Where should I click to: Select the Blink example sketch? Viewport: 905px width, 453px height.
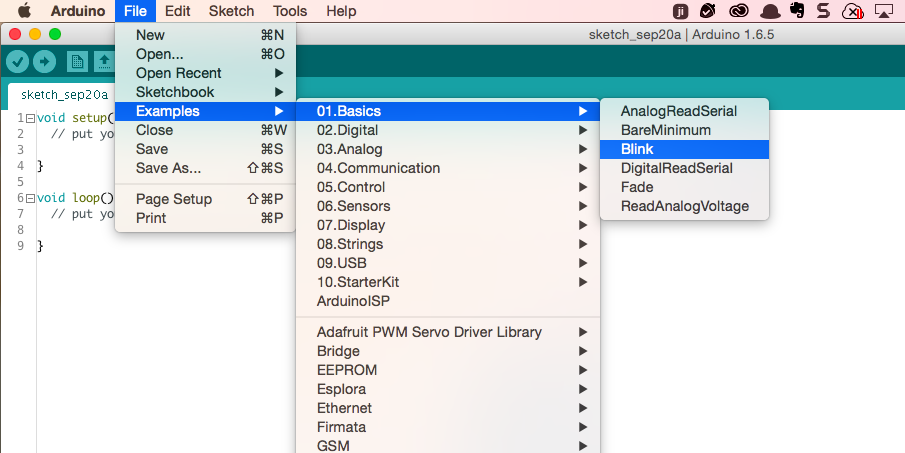pos(637,149)
